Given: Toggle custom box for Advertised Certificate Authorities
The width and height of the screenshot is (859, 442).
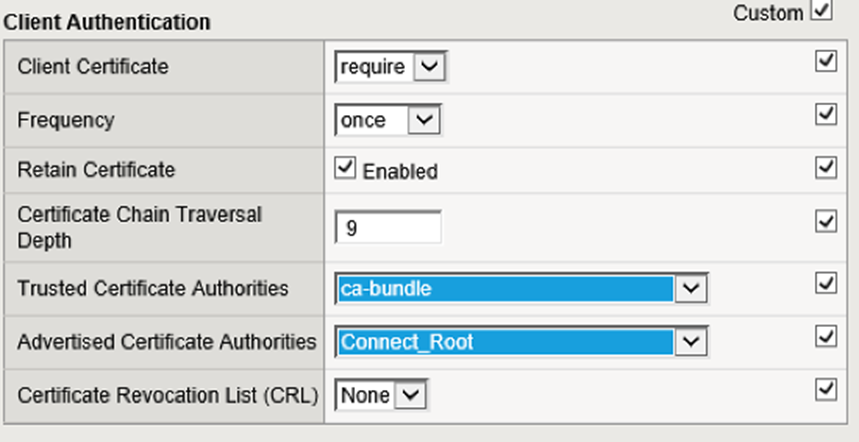Looking at the screenshot, I should pyautogui.click(x=826, y=337).
